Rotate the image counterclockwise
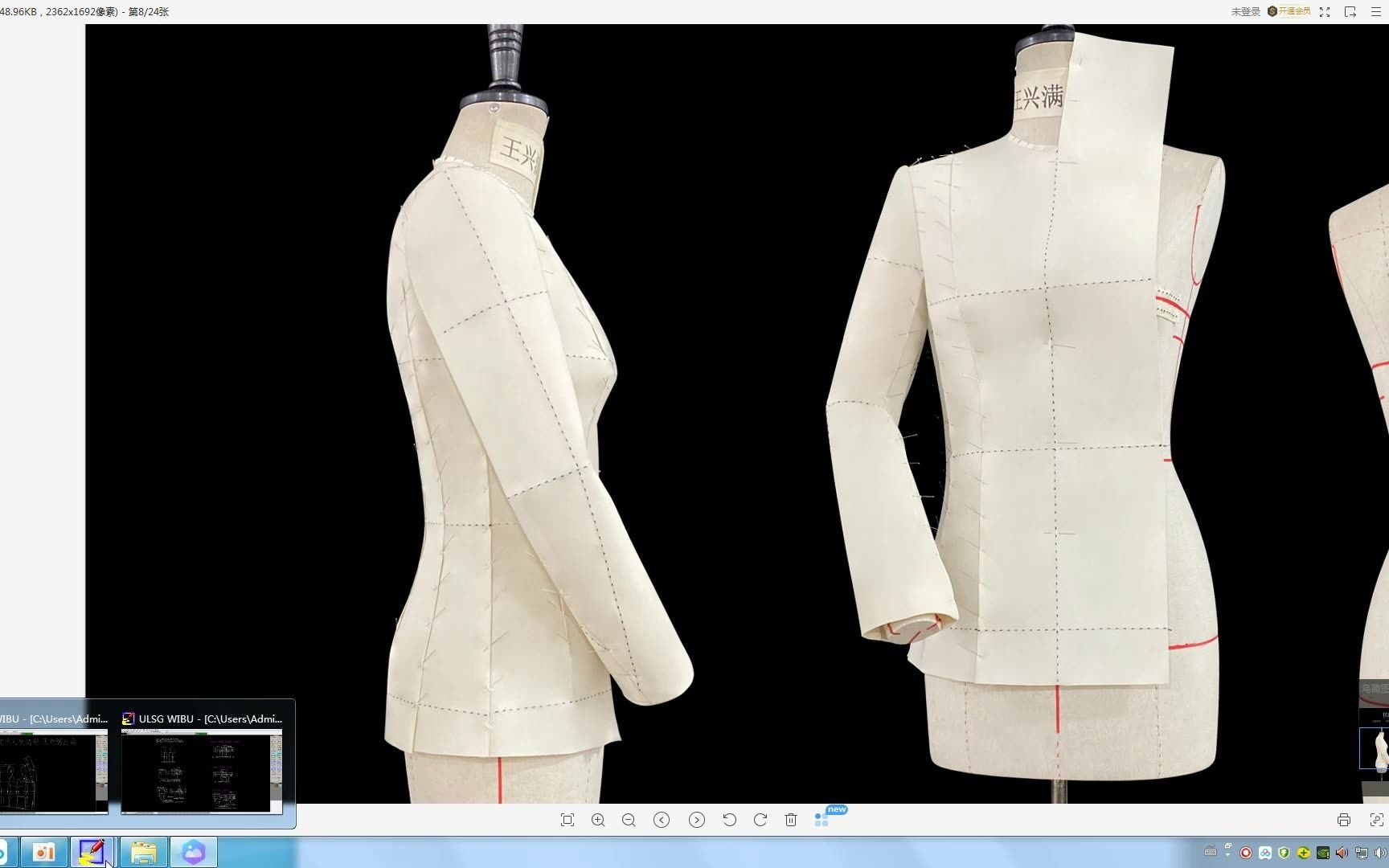Screen dimensions: 1389x868 (x=730, y=820)
